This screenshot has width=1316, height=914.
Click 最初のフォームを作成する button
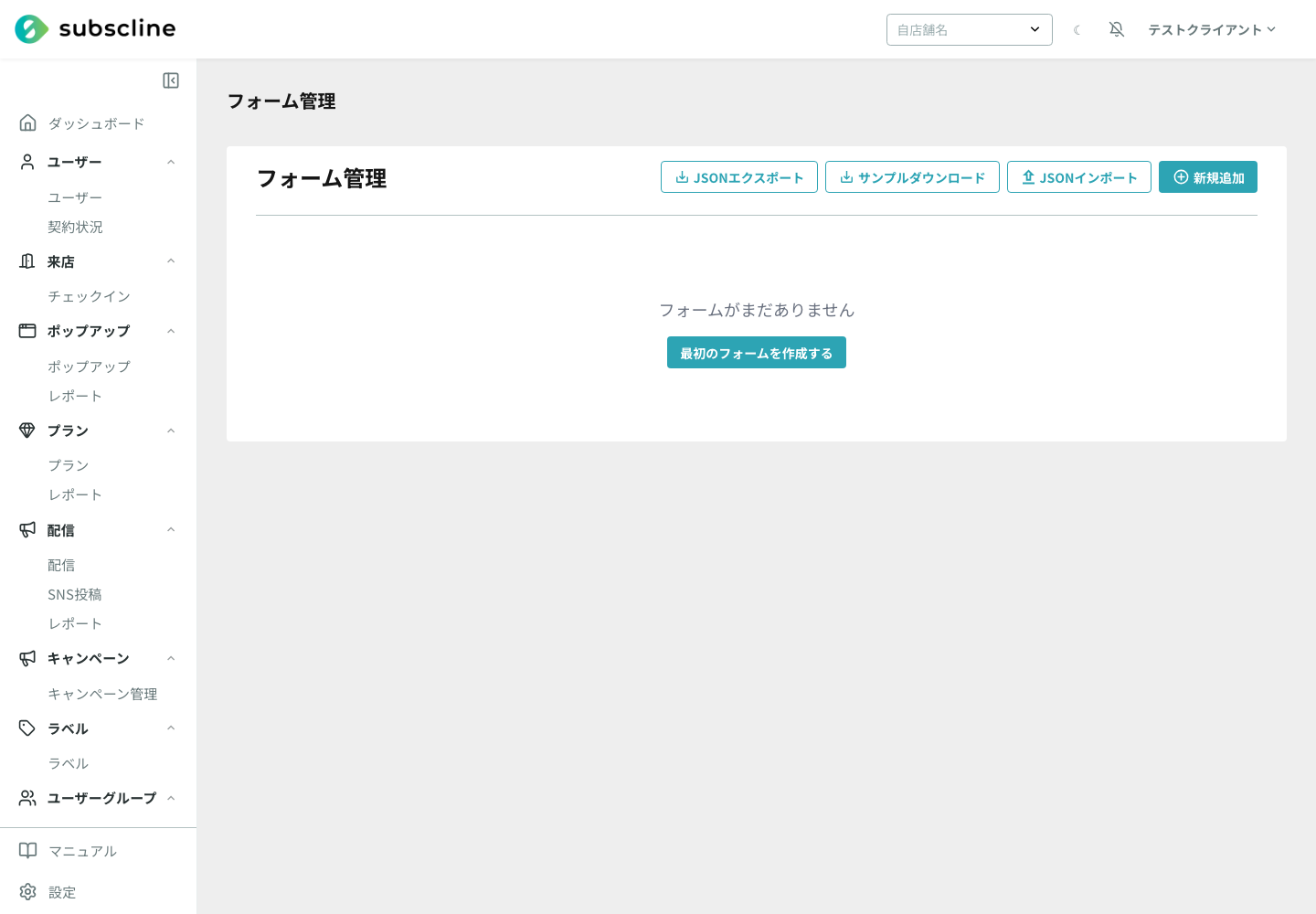(x=757, y=353)
